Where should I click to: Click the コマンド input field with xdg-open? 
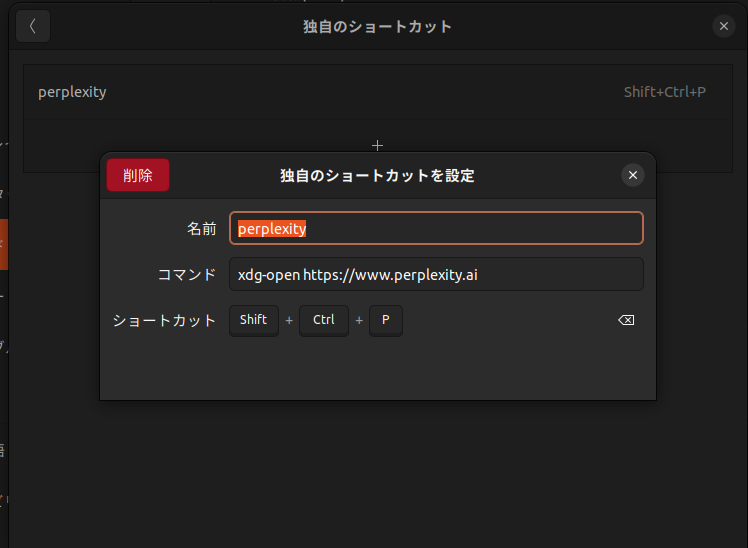(x=436, y=275)
